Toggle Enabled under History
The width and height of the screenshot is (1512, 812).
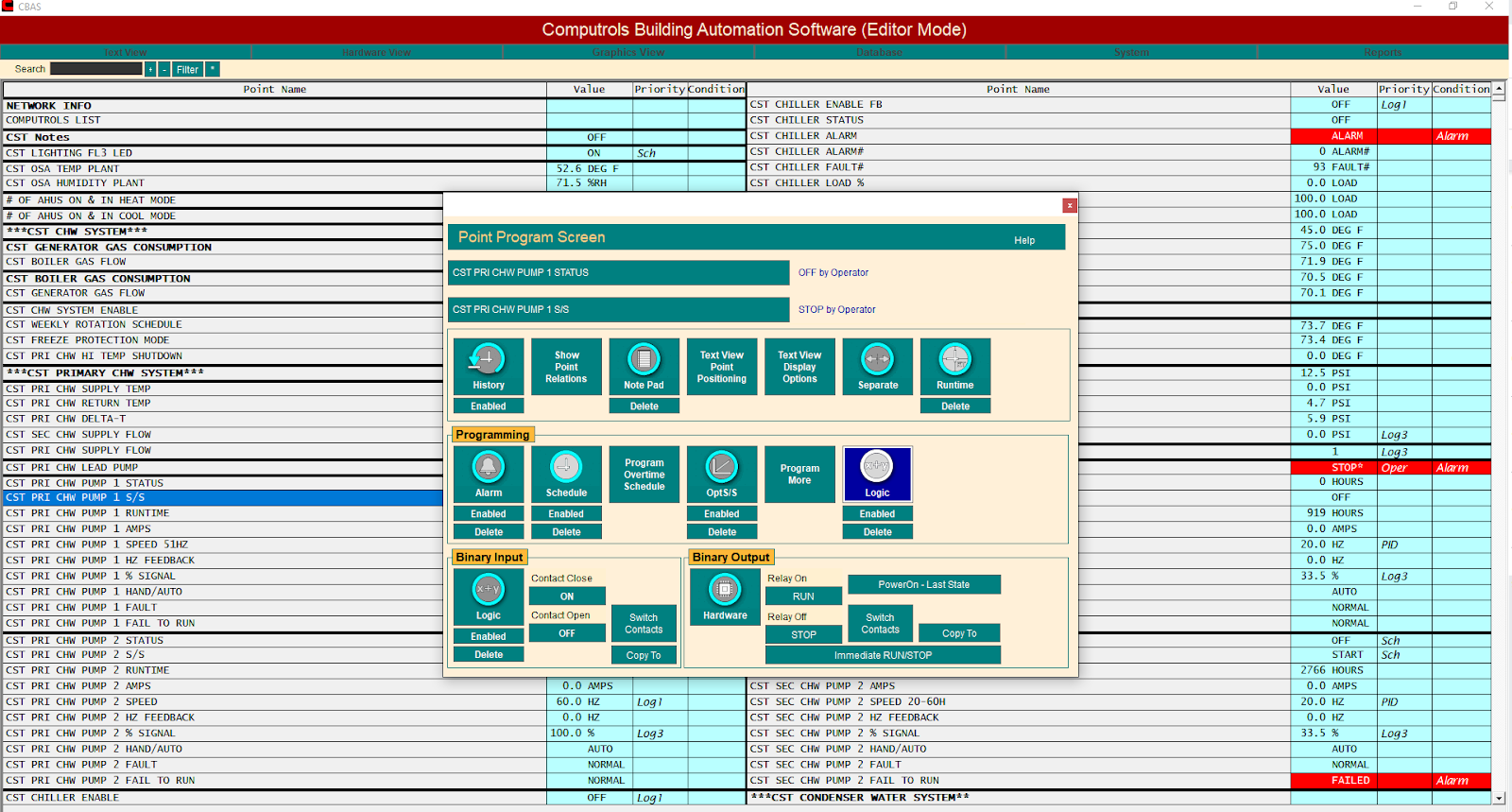(489, 406)
